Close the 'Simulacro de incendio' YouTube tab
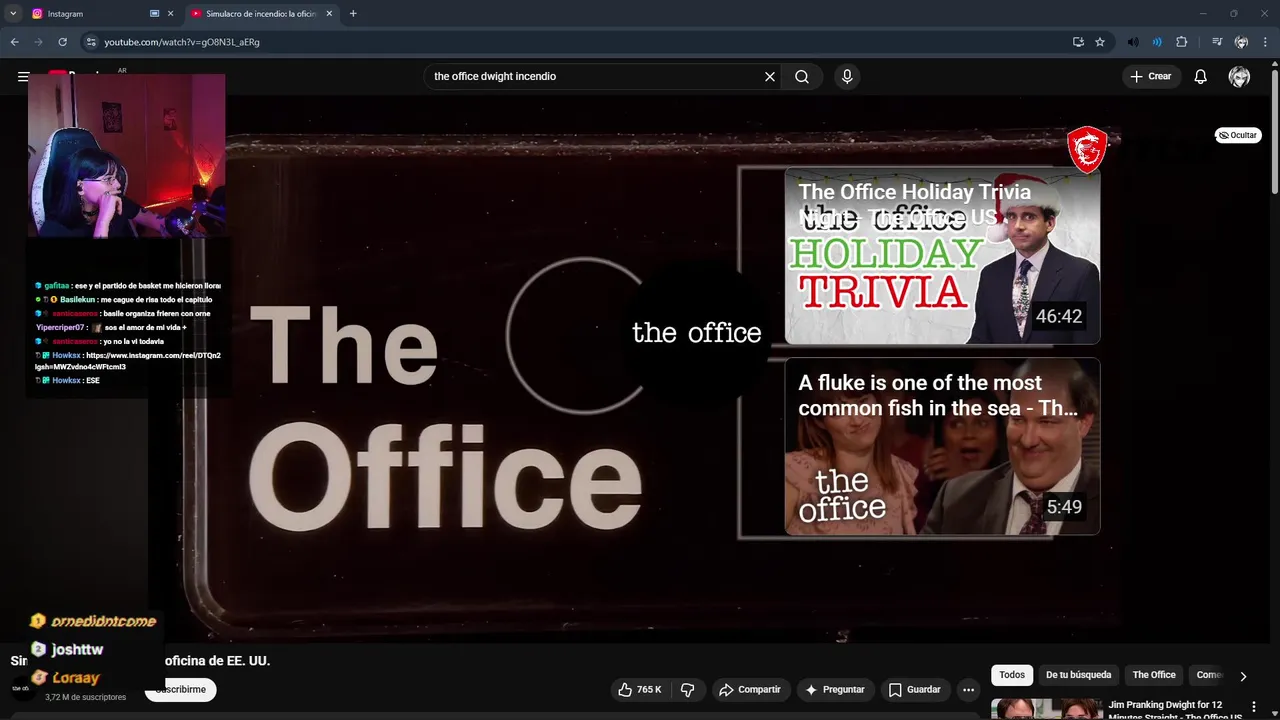Image resolution: width=1280 pixels, height=720 pixels. pyautogui.click(x=330, y=14)
